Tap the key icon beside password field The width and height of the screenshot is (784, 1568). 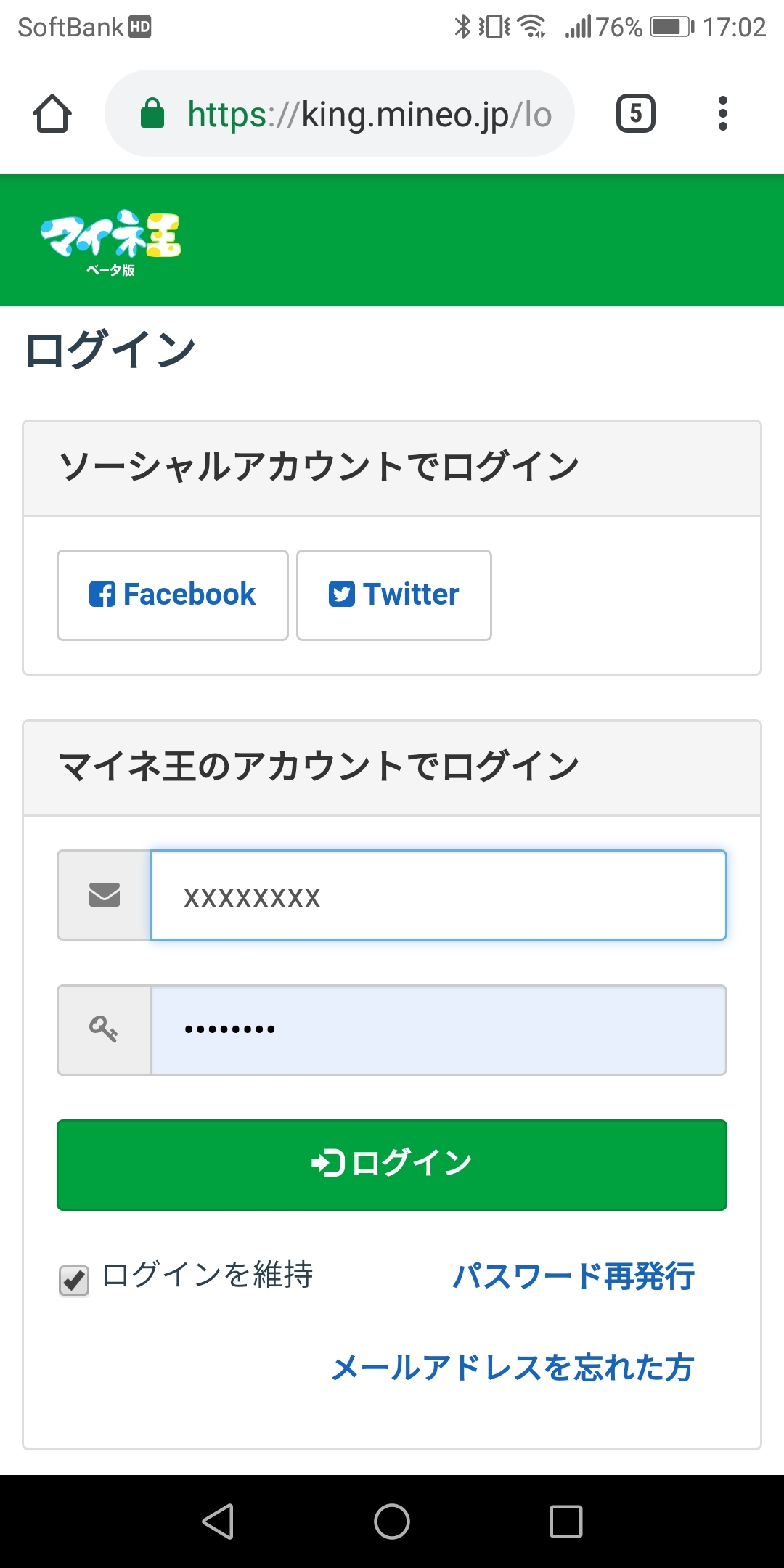click(105, 1029)
